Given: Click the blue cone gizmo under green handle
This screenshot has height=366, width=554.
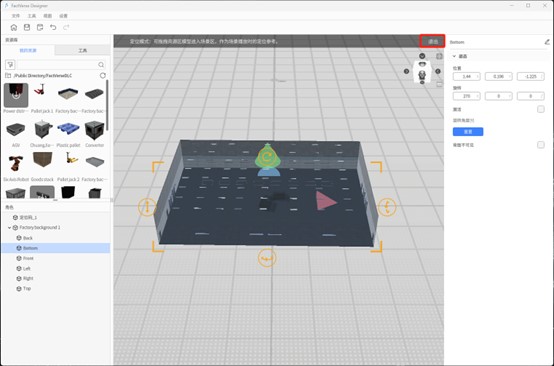Looking at the screenshot, I should (269, 172).
